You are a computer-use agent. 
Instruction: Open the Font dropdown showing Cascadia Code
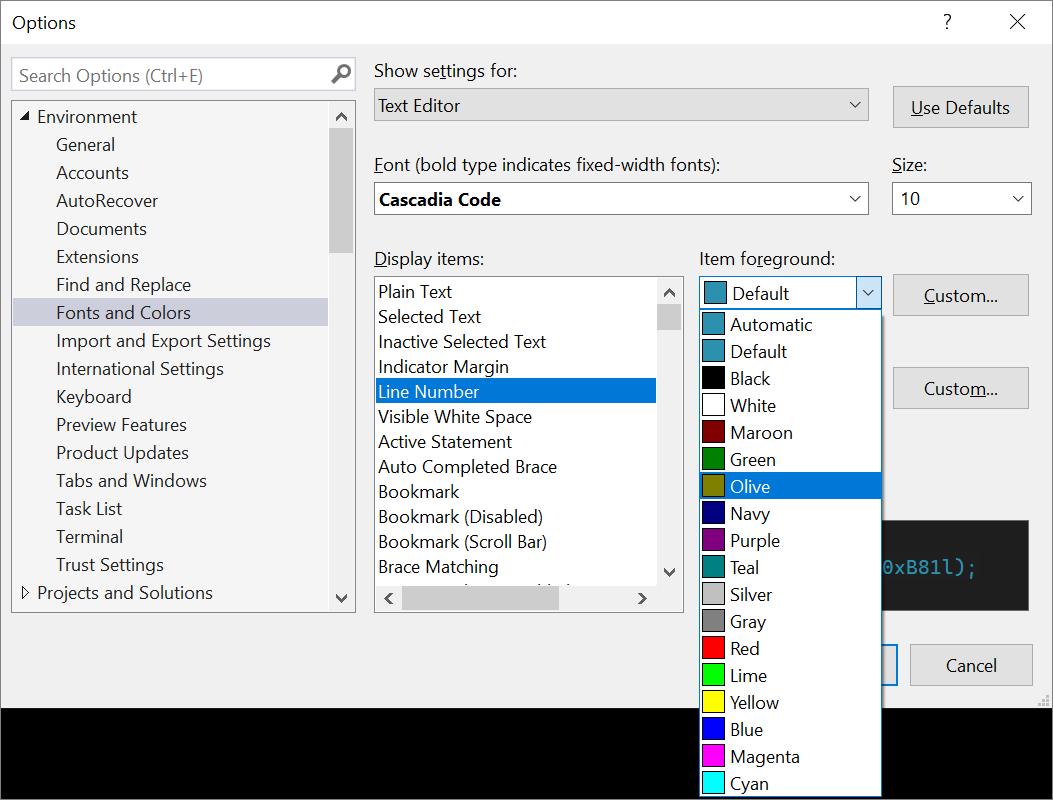click(x=621, y=199)
